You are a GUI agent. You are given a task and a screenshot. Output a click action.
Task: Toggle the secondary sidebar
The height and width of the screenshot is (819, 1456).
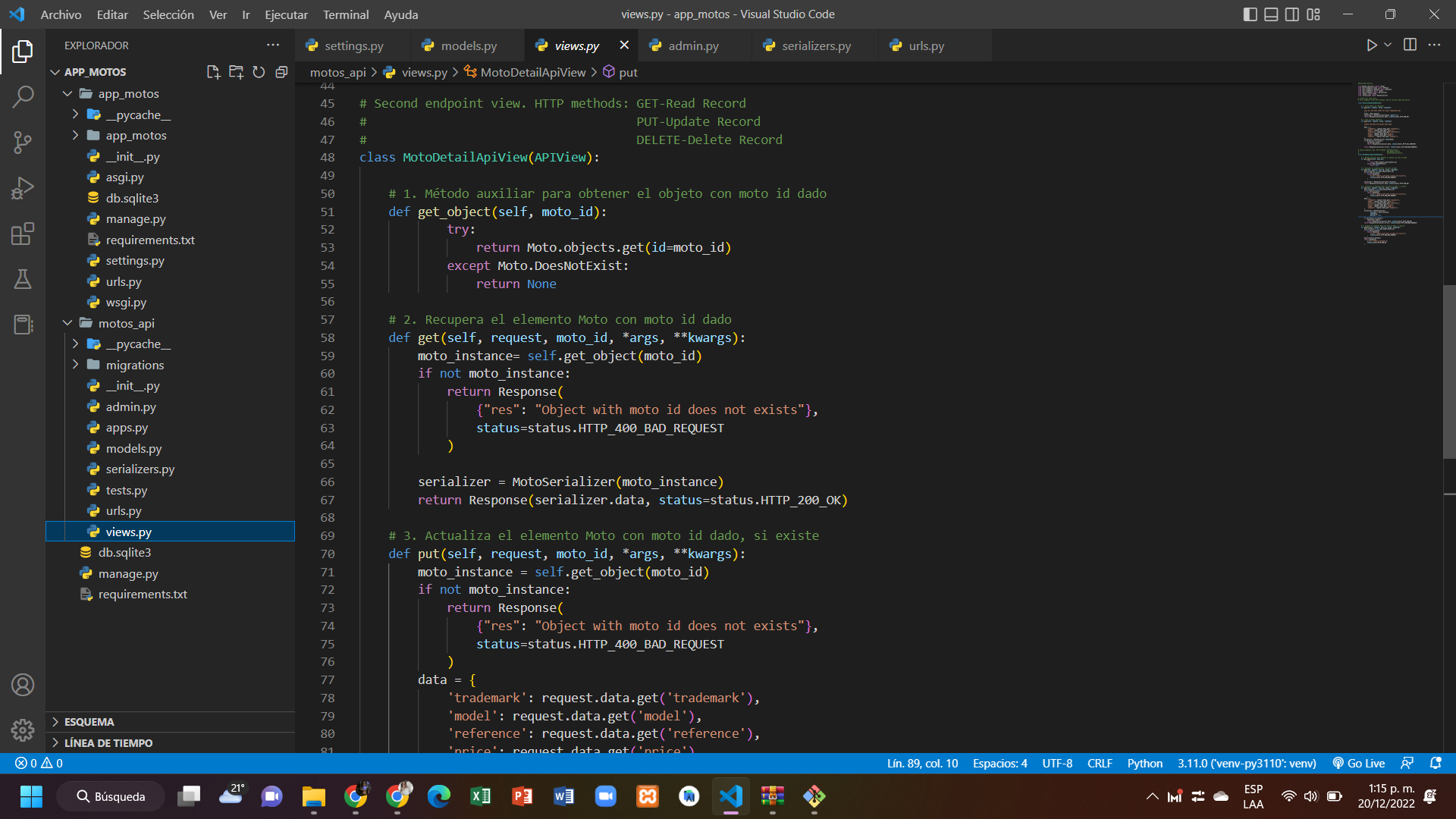[1291, 14]
